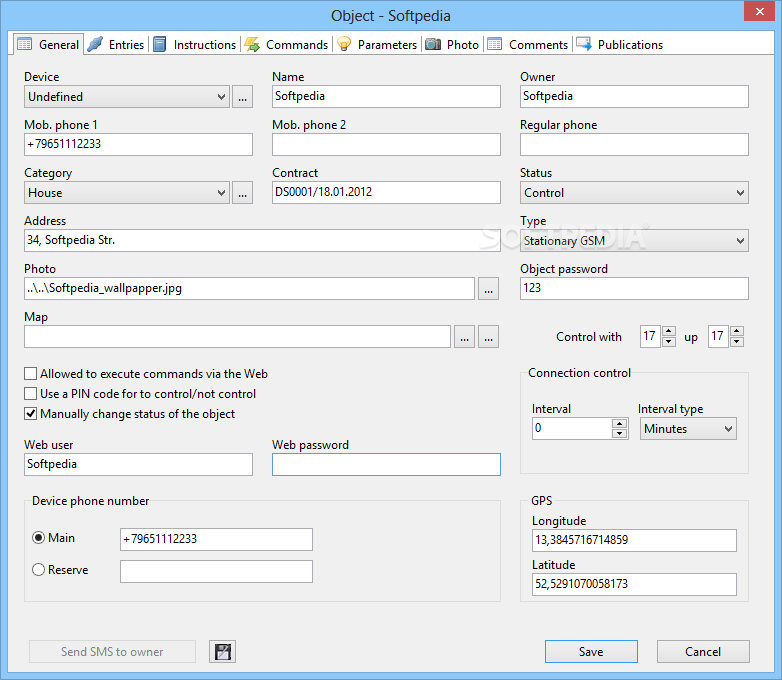Click the floppy disk save icon button
This screenshot has height=680, width=782.
222,652
